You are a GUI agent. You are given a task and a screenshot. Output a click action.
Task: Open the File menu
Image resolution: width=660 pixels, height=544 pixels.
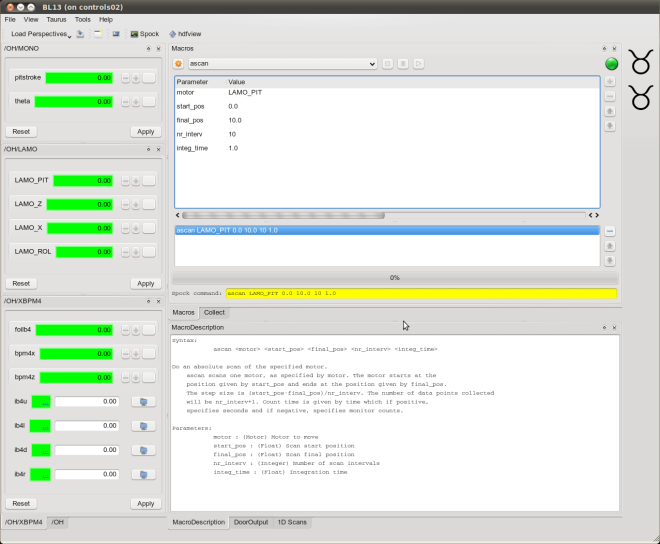[10, 19]
